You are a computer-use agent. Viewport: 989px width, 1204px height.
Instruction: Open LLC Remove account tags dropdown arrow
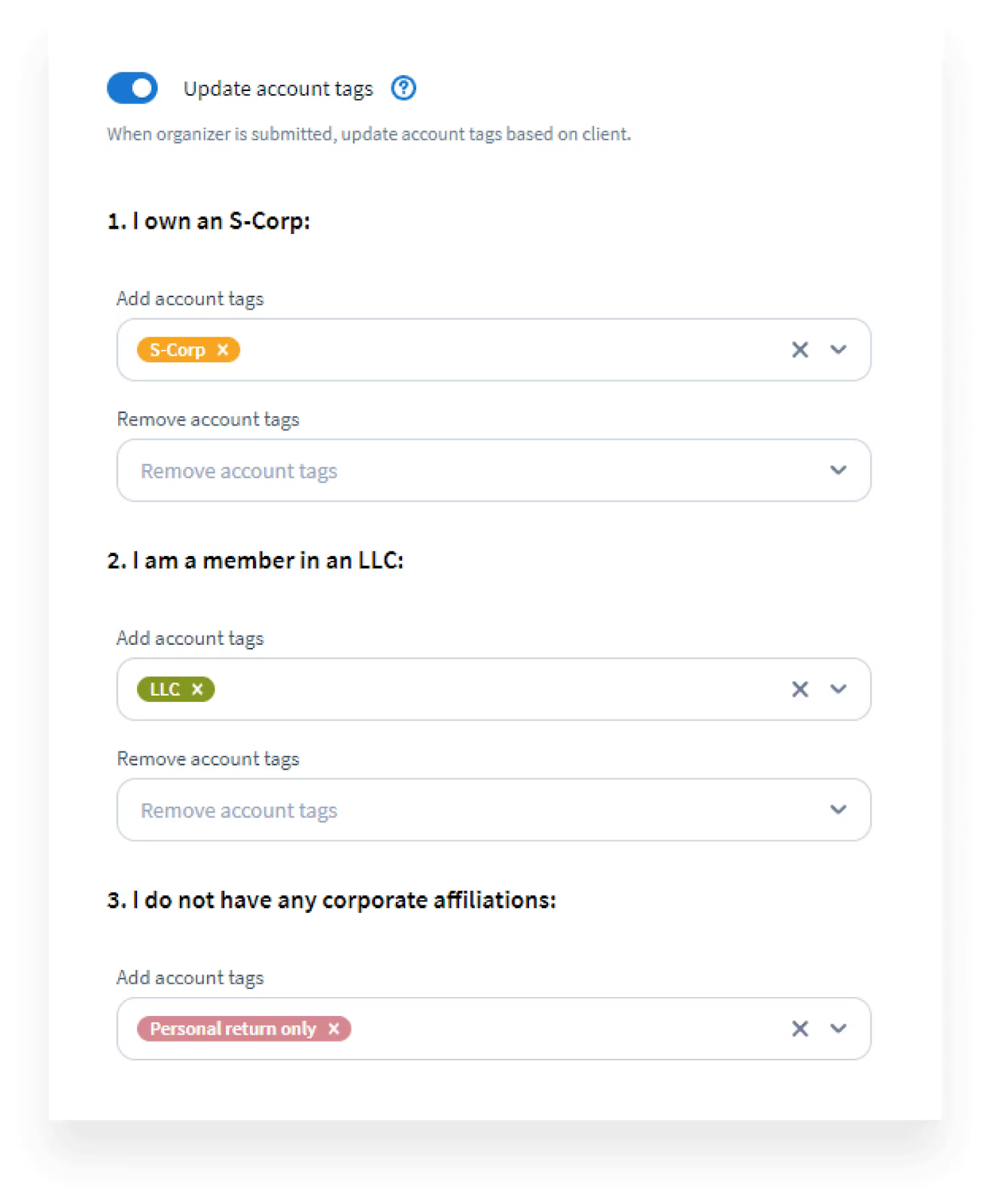(x=838, y=810)
